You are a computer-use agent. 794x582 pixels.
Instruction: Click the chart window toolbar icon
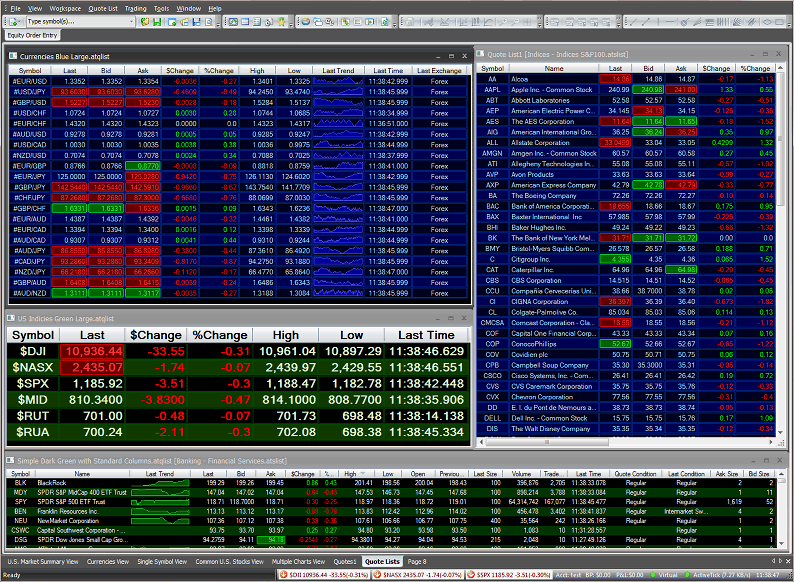coord(233,22)
